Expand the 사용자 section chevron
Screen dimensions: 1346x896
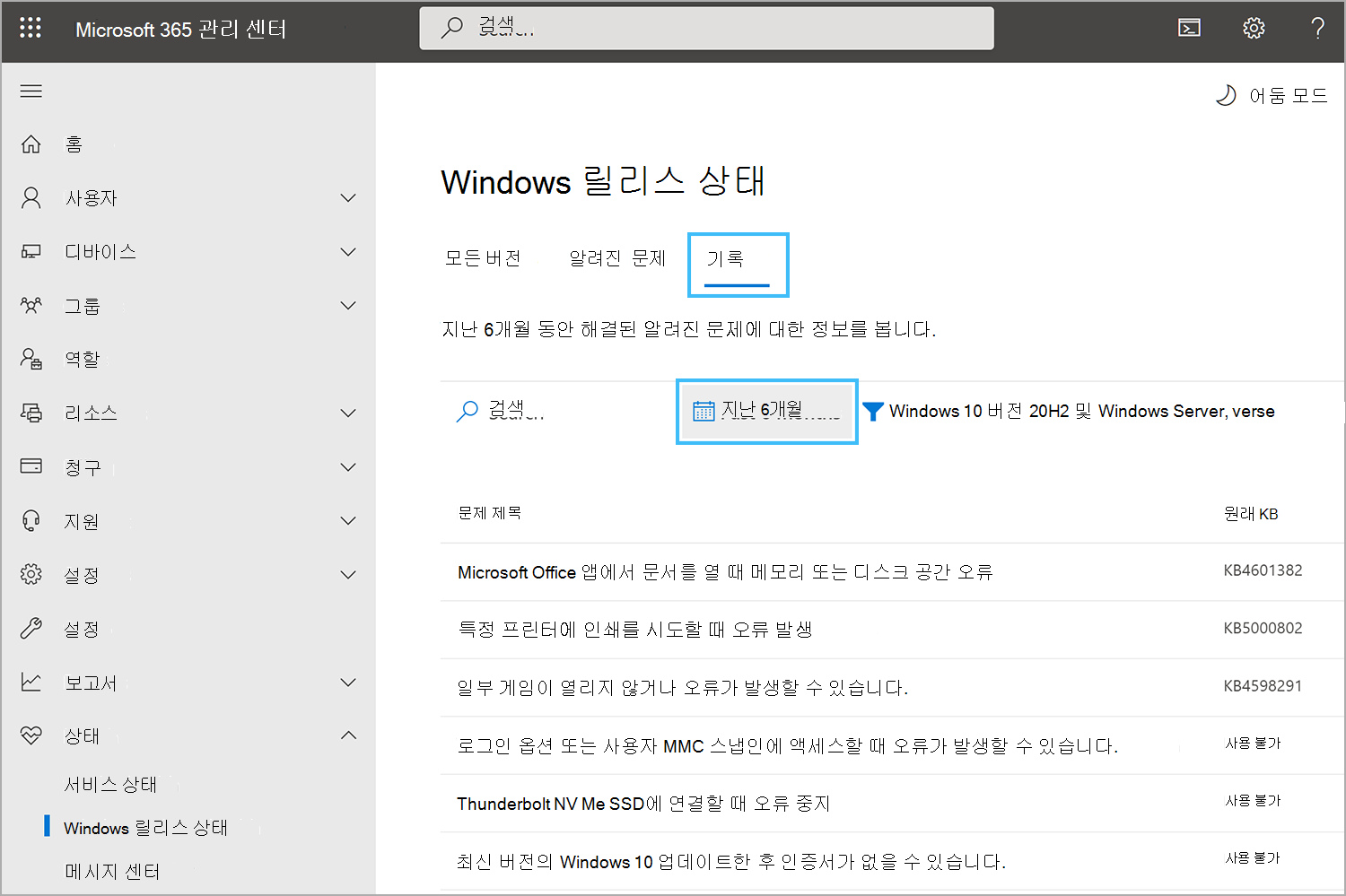point(348,198)
